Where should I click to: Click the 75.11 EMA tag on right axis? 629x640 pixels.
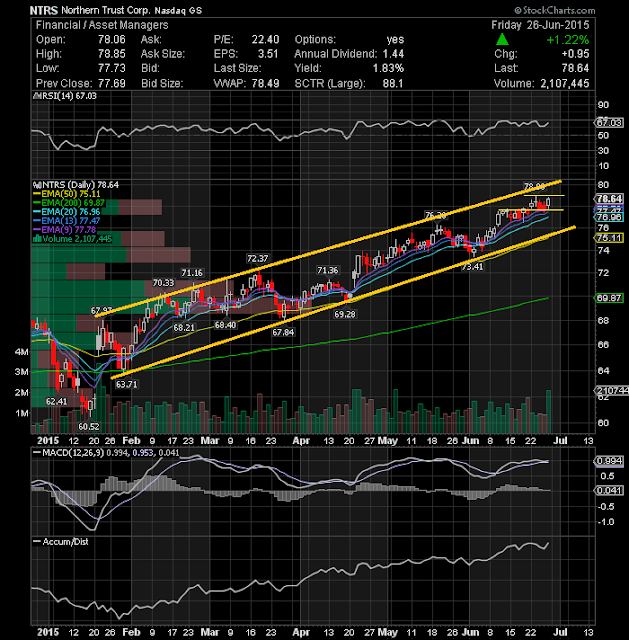[609, 238]
